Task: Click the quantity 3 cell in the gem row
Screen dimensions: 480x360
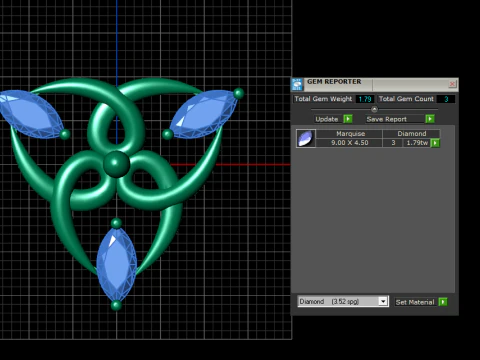Action: pos(393,143)
